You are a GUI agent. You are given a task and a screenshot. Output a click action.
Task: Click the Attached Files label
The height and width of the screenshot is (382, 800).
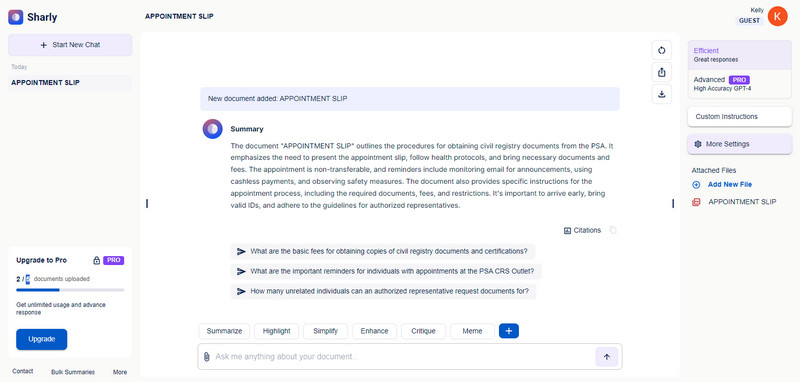pyautogui.click(x=714, y=170)
